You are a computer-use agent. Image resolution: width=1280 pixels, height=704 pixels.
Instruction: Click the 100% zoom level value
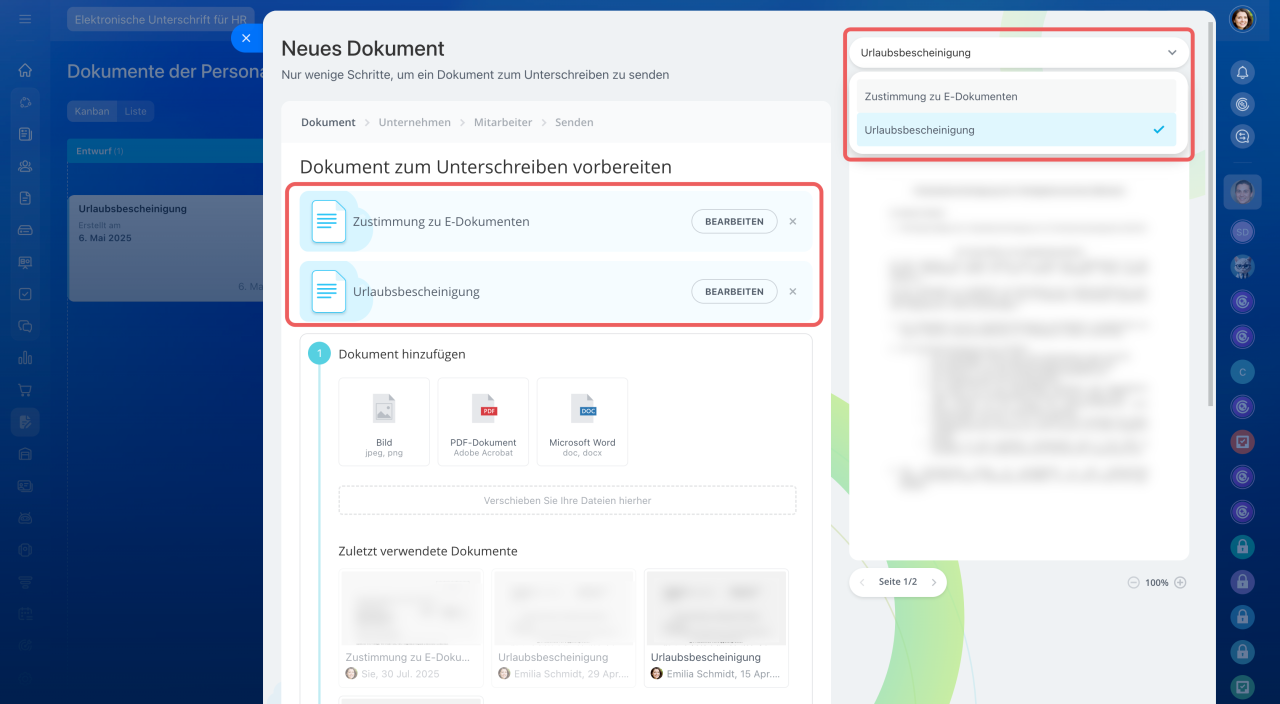click(1157, 582)
